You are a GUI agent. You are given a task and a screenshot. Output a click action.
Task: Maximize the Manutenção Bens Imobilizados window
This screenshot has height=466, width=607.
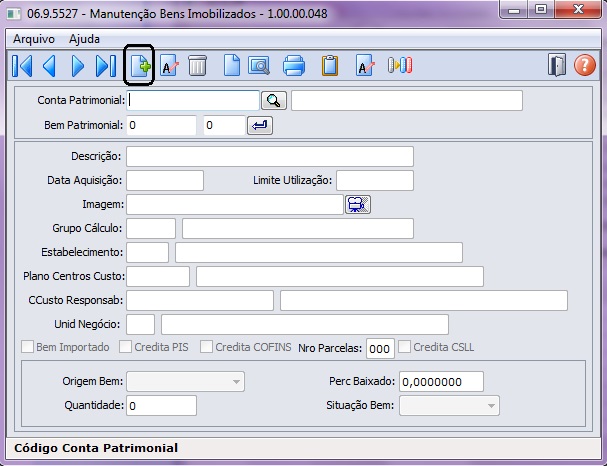tap(541, 9)
